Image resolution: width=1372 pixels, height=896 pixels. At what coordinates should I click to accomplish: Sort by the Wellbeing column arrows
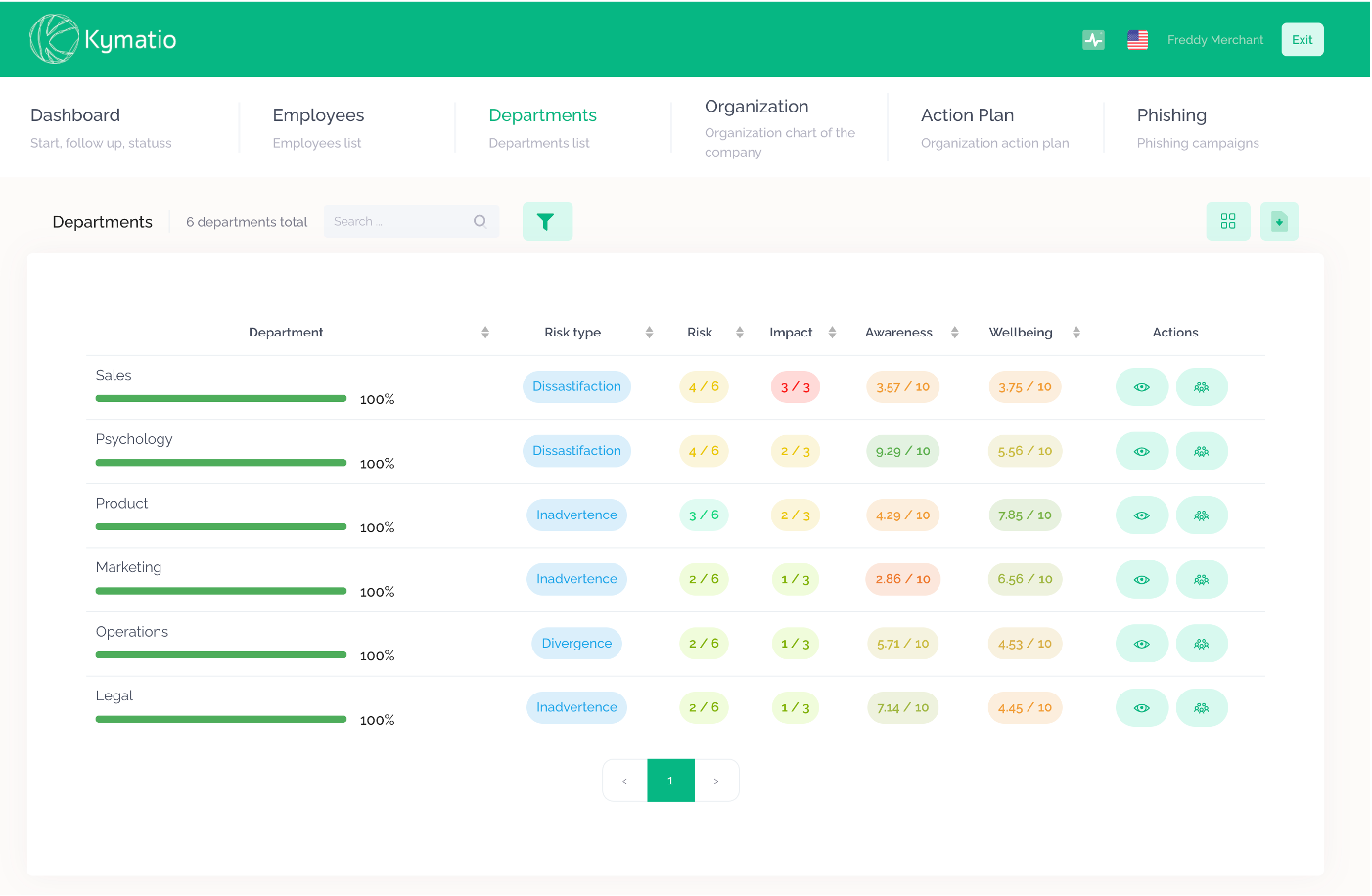click(x=1076, y=332)
